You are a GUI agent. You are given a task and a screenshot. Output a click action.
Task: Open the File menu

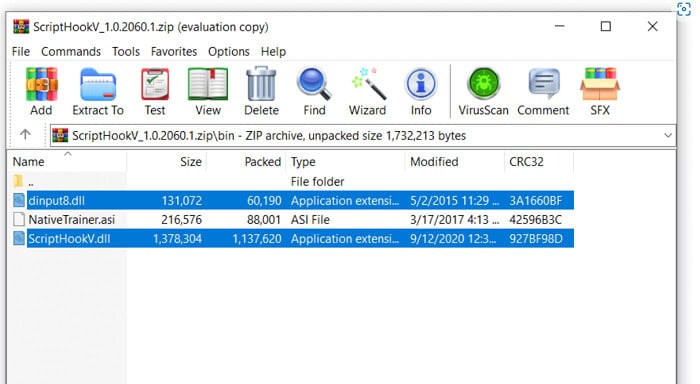coord(21,52)
